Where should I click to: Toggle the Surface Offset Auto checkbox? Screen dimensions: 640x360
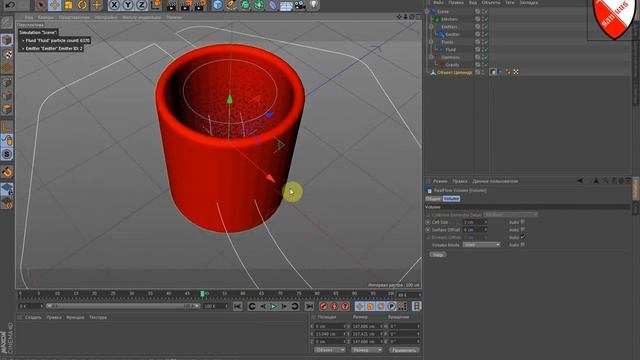point(523,229)
